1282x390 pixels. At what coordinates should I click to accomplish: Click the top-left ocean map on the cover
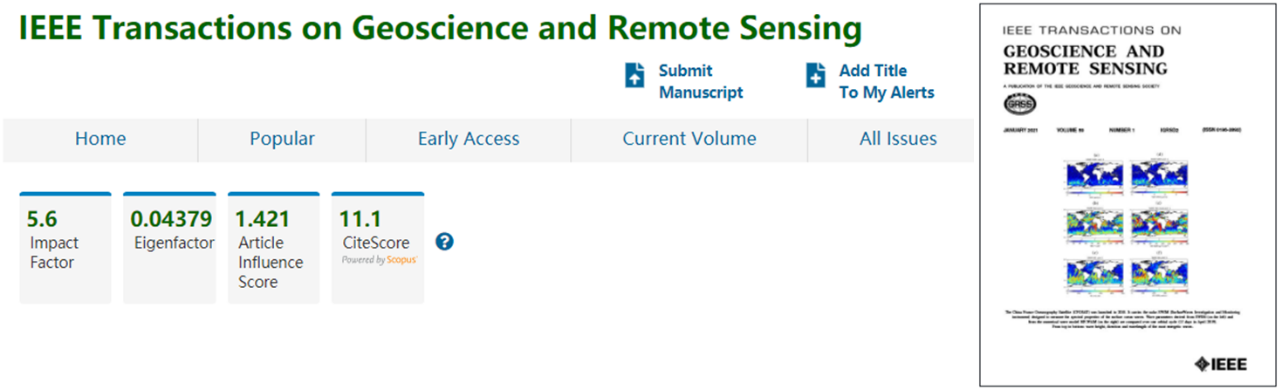click(x=1097, y=174)
